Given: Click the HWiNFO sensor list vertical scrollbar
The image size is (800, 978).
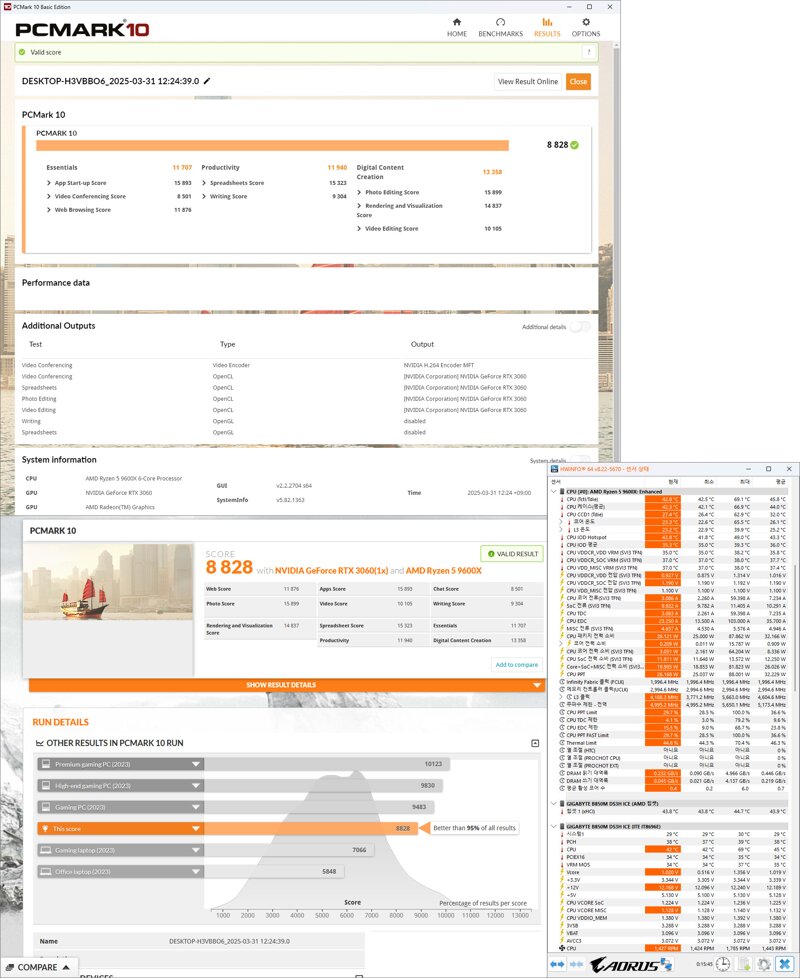Looking at the screenshot, I should pyautogui.click(x=794, y=717).
